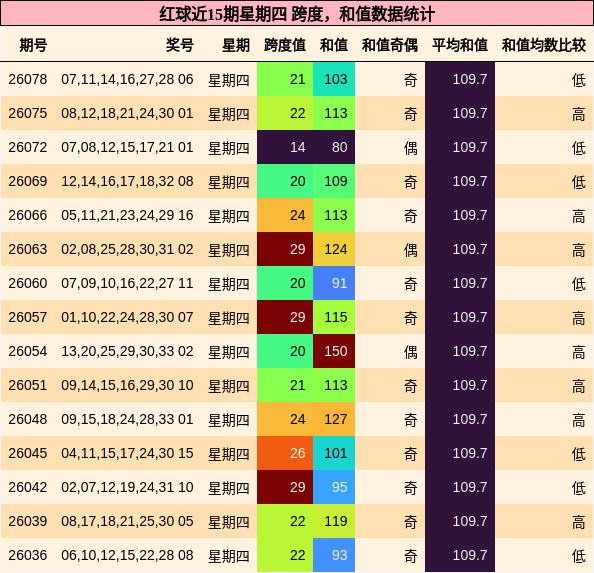
Task: Click sum value 93 in row 26036
Action: click(334, 555)
